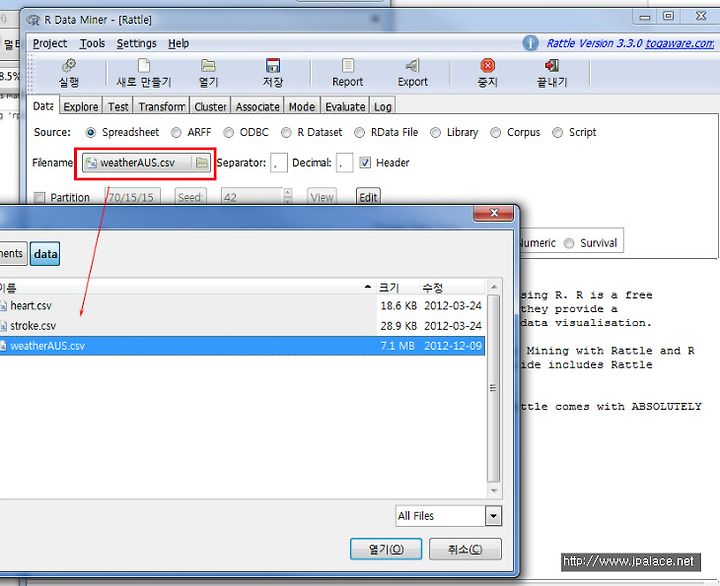Select the Data tab
720x586 pixels.
coord(43,106)
